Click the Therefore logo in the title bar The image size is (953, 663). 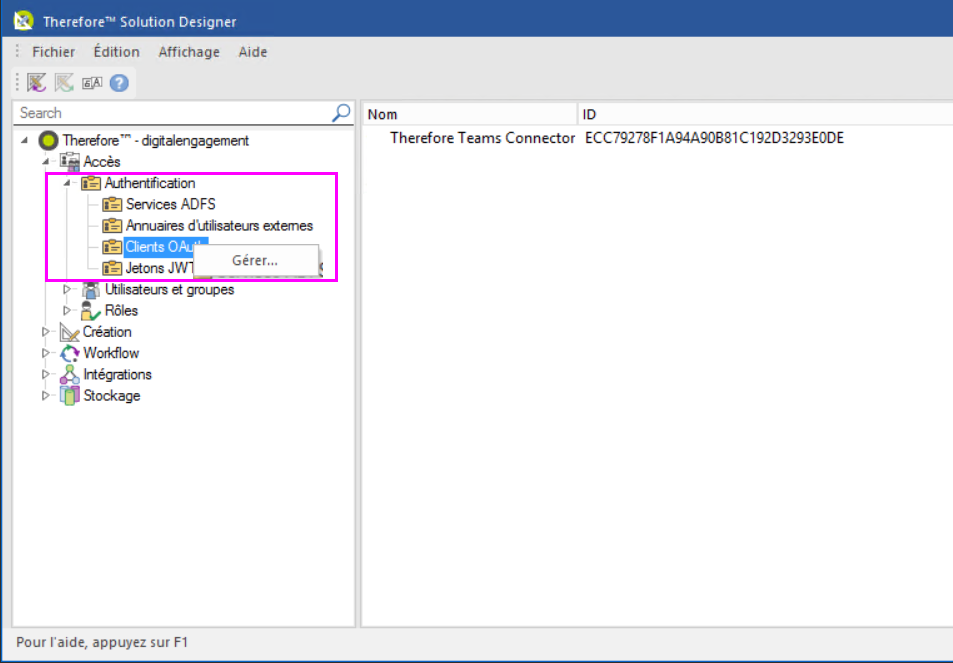click(24, 21)
